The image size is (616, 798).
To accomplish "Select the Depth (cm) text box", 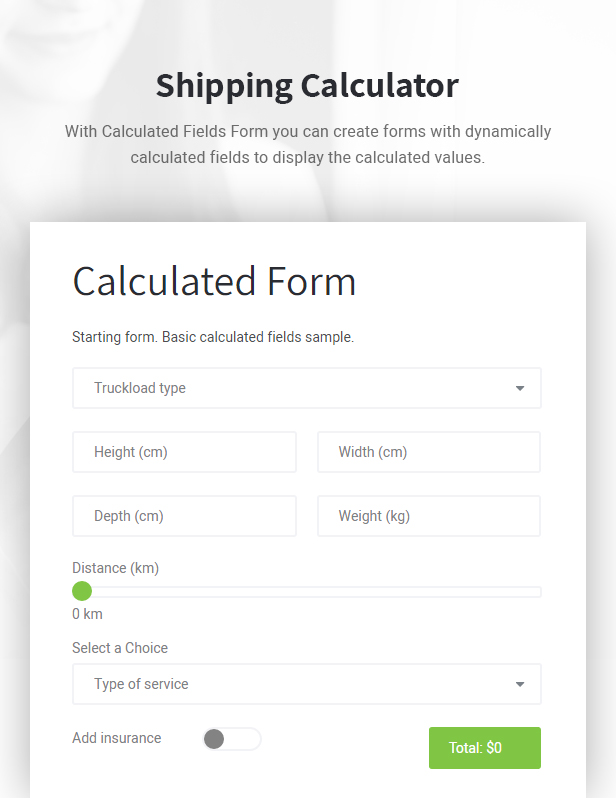I will coord(184,516).
